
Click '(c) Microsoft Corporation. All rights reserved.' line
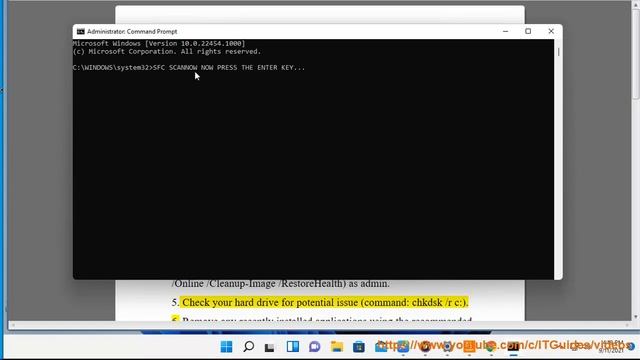[x=167, y=51]
